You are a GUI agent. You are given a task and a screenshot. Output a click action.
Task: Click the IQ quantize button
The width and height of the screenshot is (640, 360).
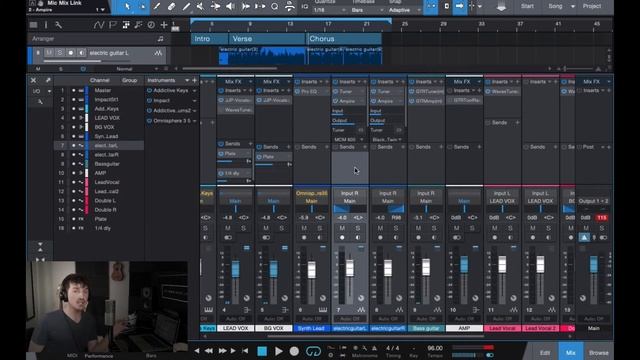click(304, 7)
